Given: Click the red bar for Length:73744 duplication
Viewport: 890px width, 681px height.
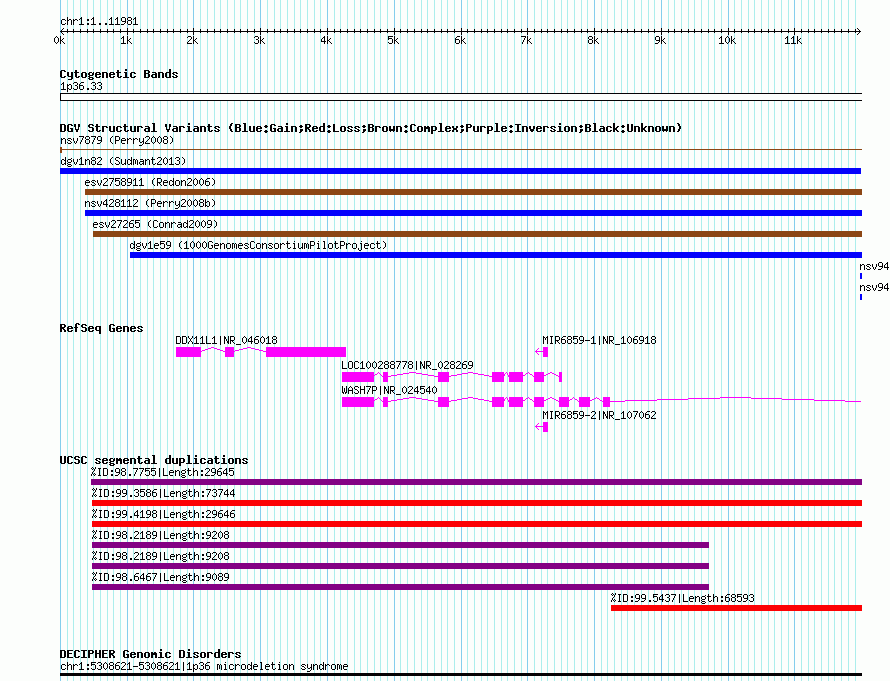Looking at the screenshot, I should pyautogui.click(x=477, y=503).
